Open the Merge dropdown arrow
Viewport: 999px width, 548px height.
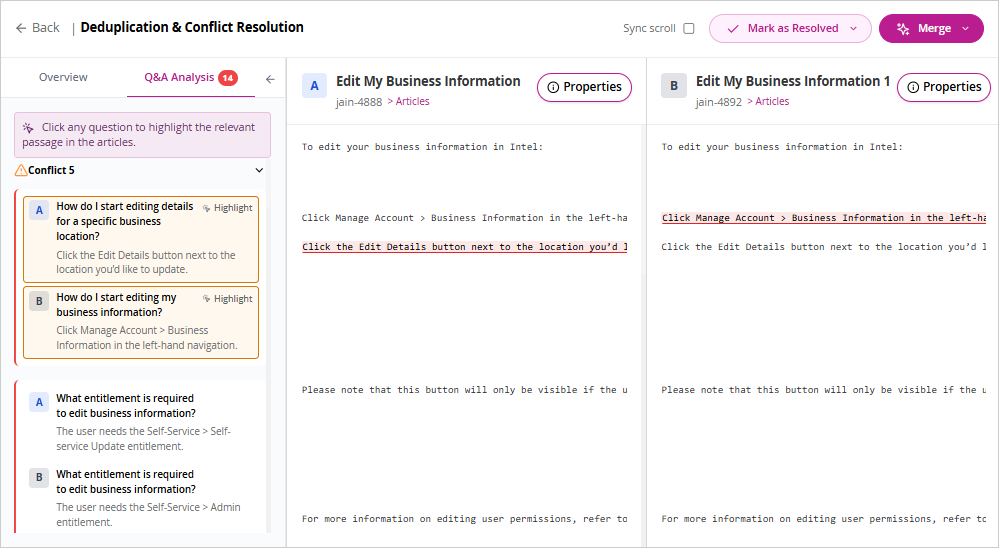point(965,29)
